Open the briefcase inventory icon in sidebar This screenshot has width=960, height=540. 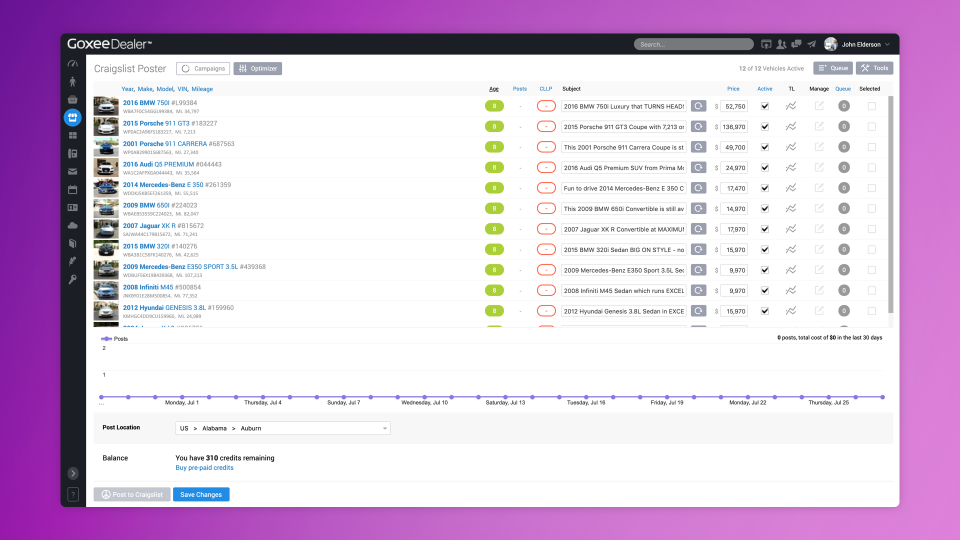coord(73,99)
